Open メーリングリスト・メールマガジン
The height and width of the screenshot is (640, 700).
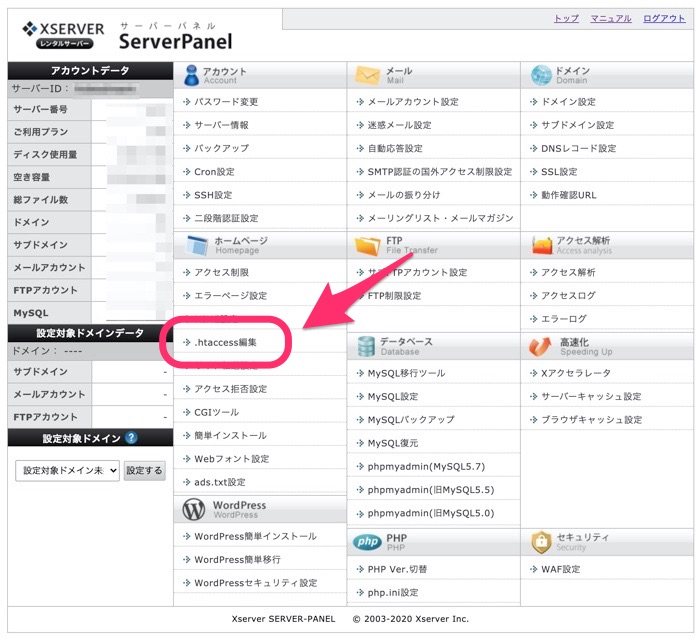441,218
